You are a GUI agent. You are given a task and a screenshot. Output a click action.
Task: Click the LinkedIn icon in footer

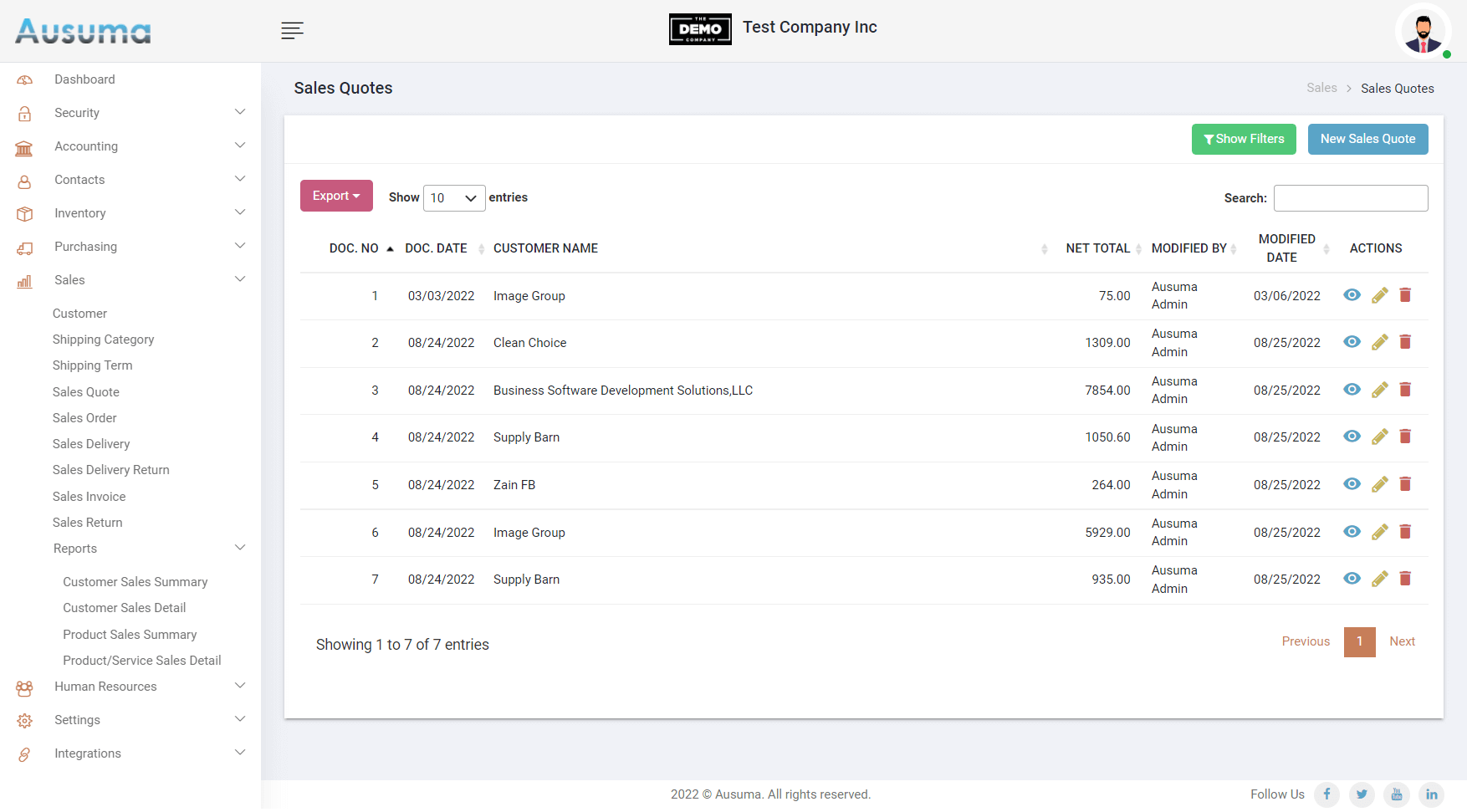pos(1431,794)
